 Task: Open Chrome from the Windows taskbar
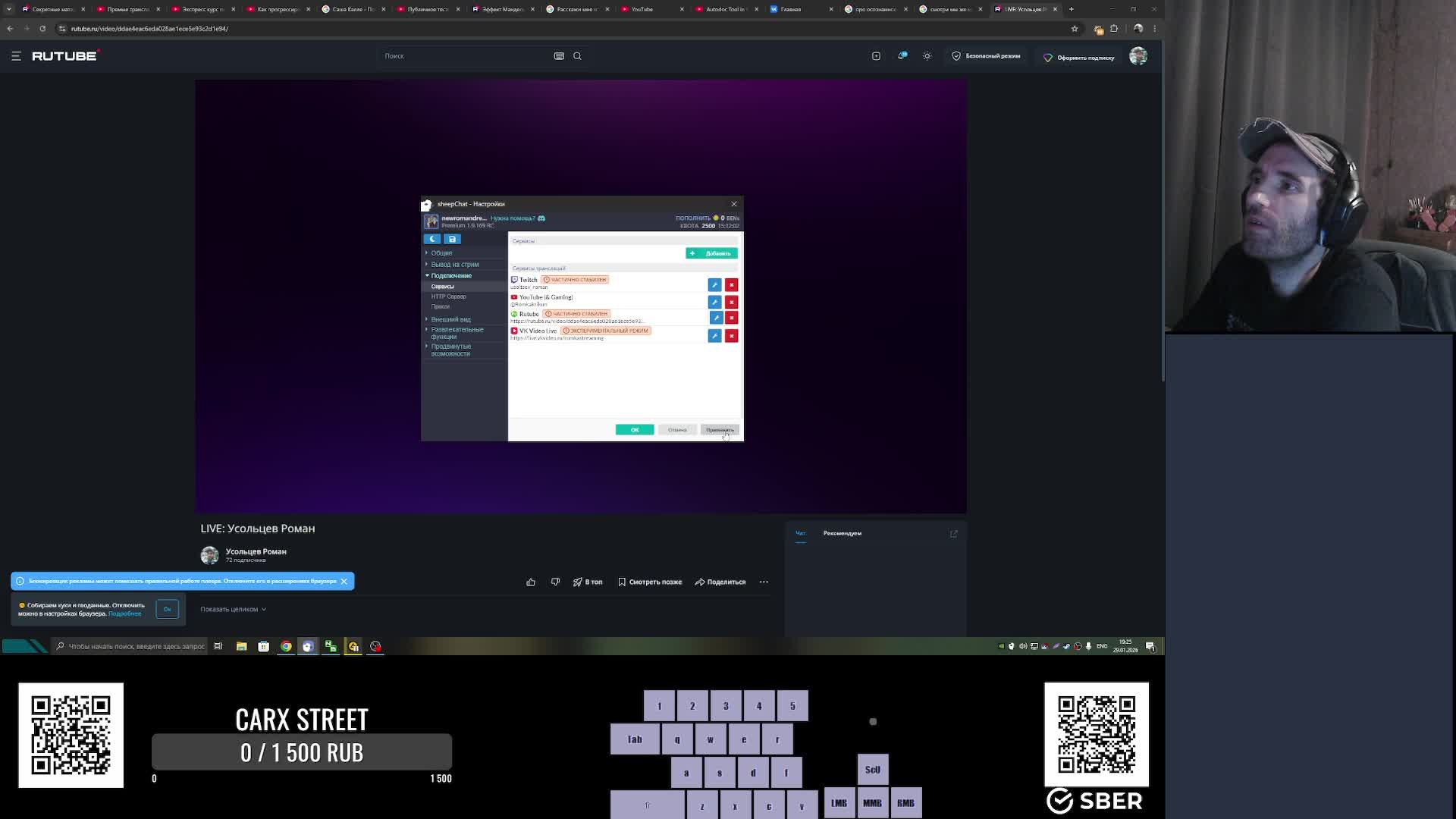tap(286, 647)
